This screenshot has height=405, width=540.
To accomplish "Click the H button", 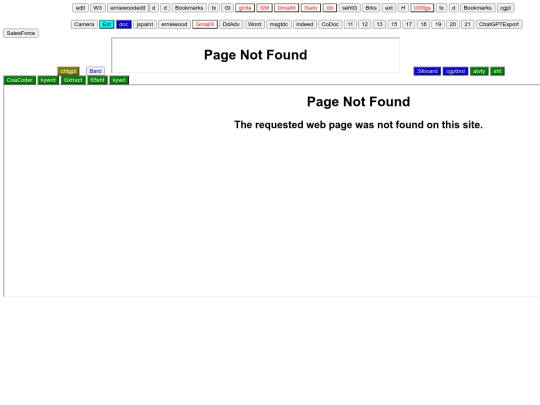I will click(x=403, y=8).
